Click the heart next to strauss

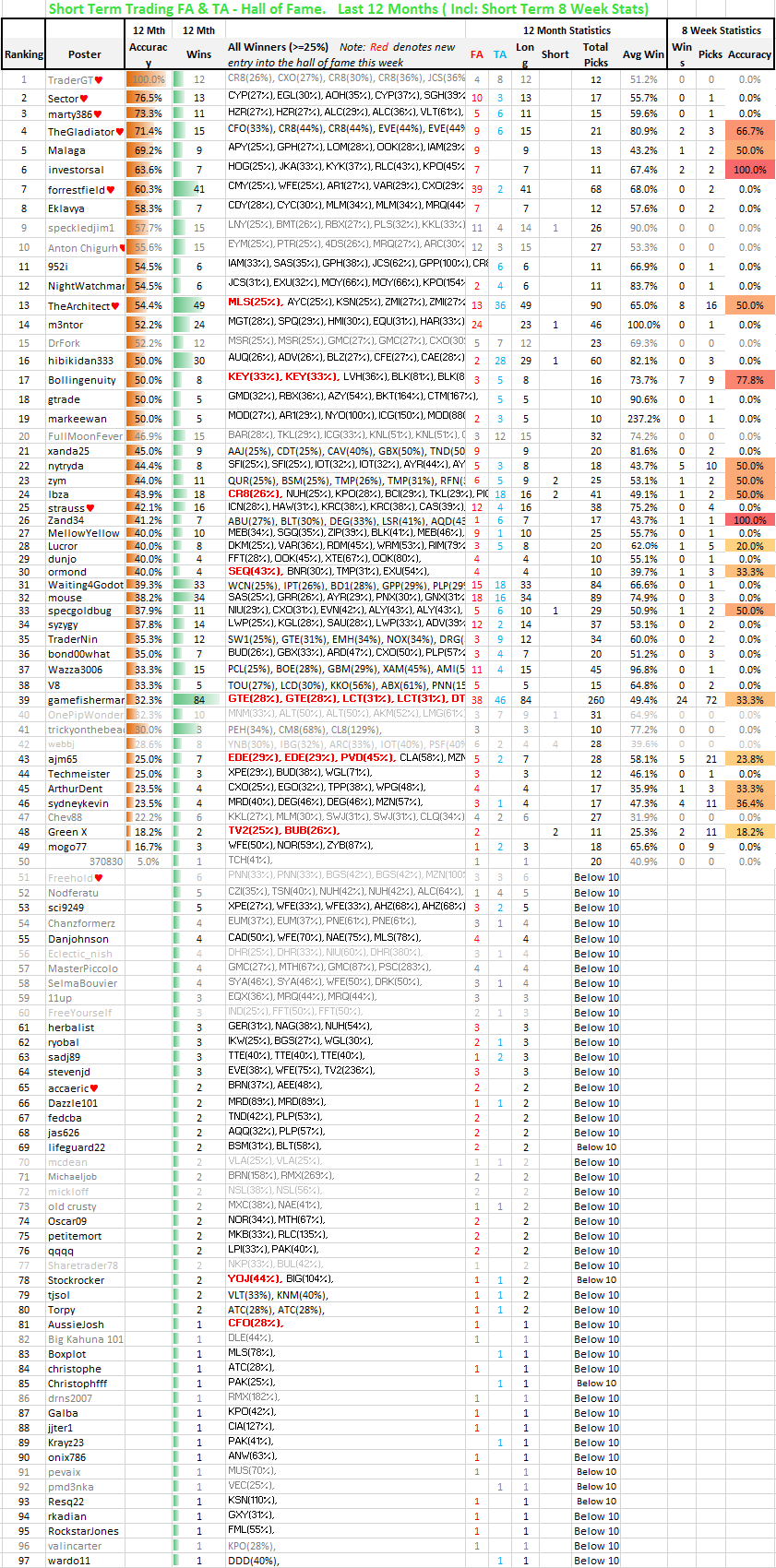(90, 508)
